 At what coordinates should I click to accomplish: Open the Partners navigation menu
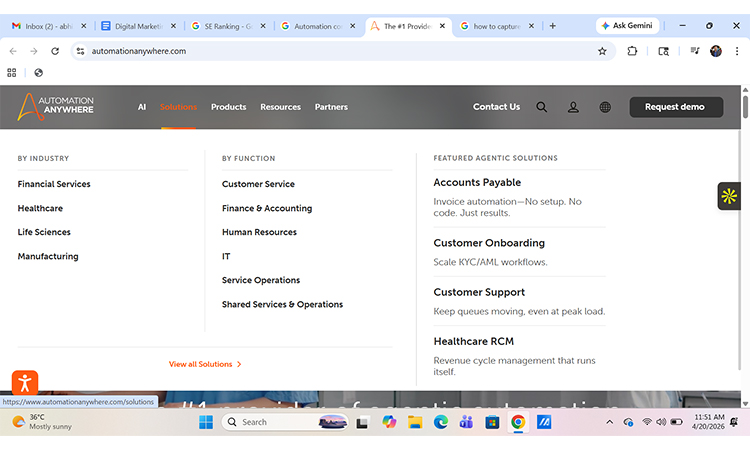pyautogui.click(x=331, y=107)
